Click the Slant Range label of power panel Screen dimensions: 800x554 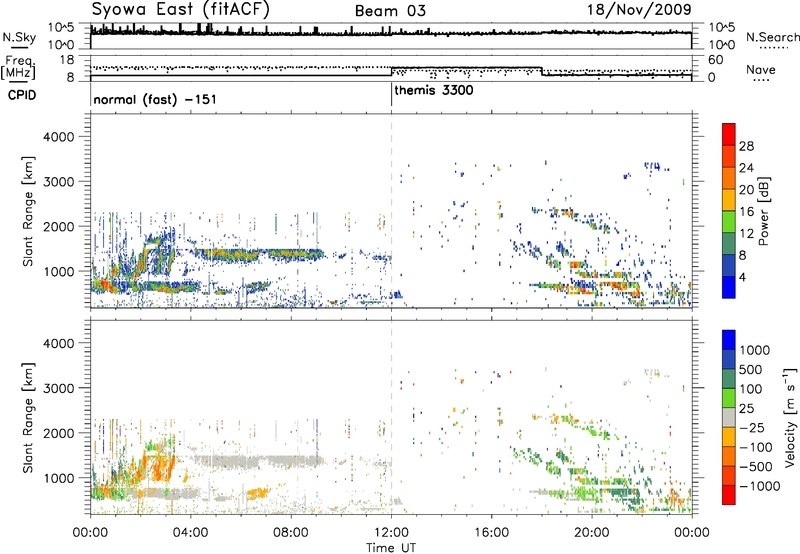click(28, 211)
